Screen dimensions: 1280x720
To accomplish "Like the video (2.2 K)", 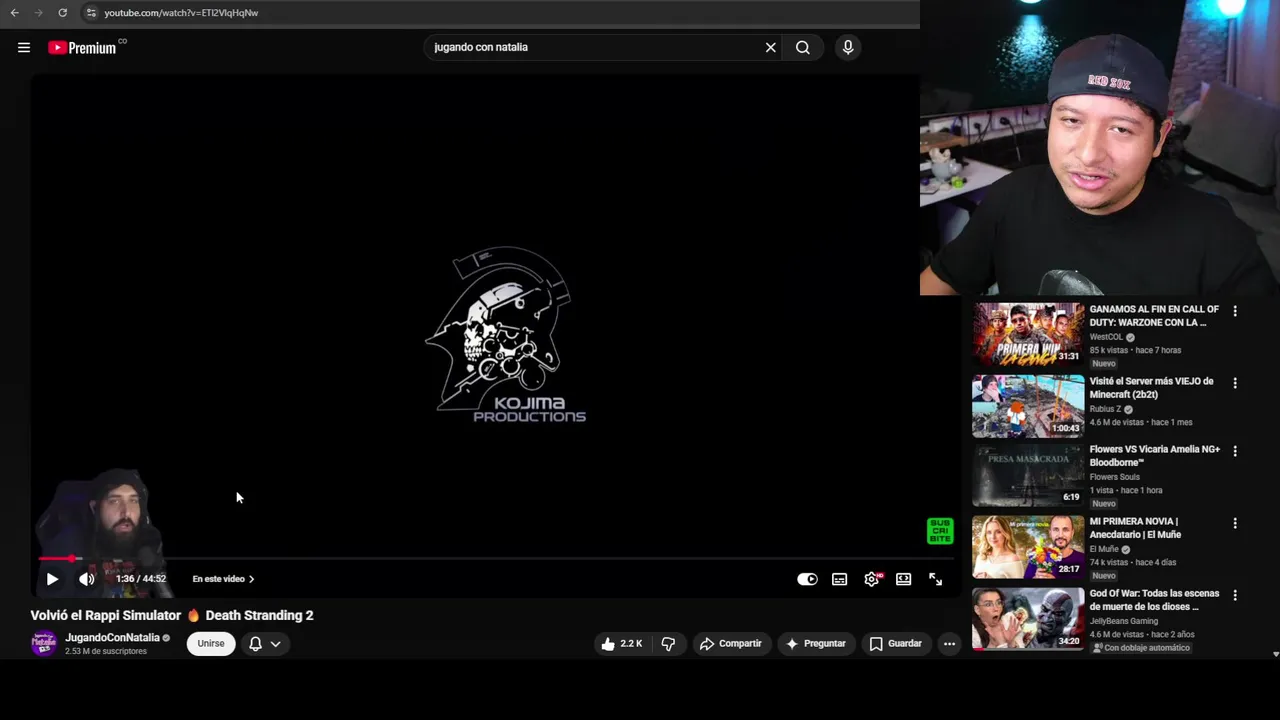I will [622, 644].
